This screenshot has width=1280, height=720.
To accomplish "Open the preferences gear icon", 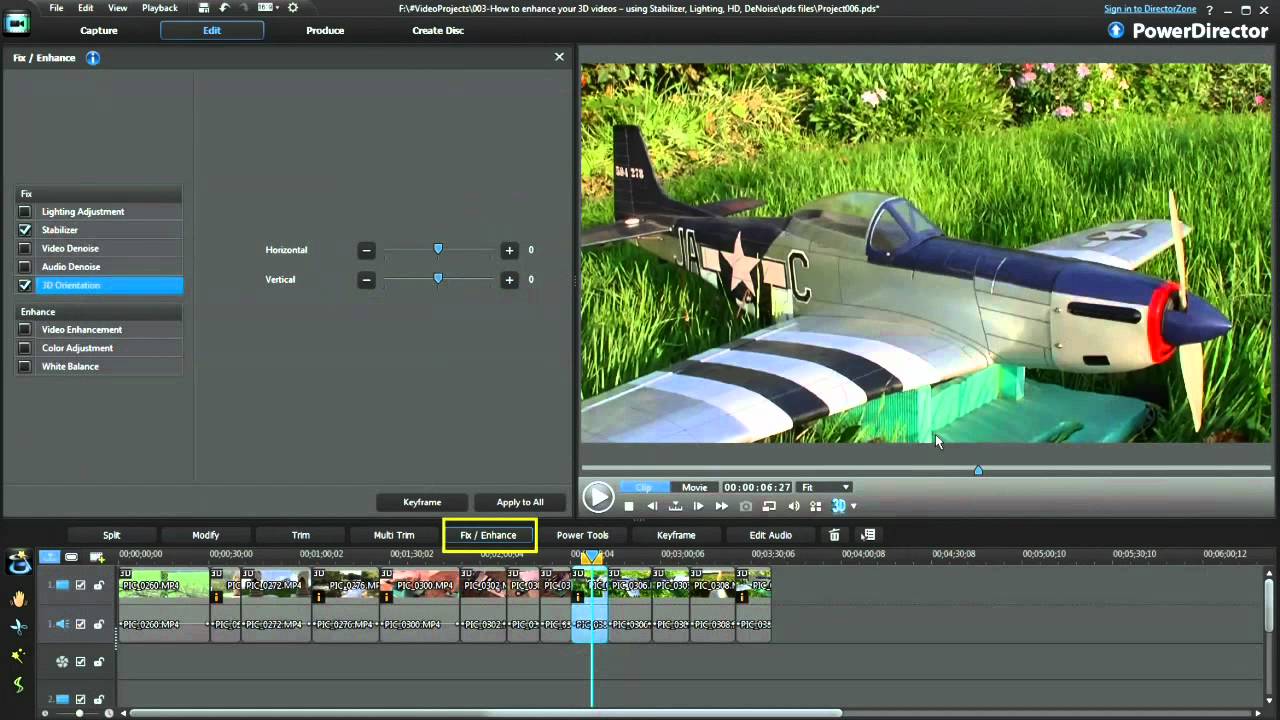I will tap(293, 8).
